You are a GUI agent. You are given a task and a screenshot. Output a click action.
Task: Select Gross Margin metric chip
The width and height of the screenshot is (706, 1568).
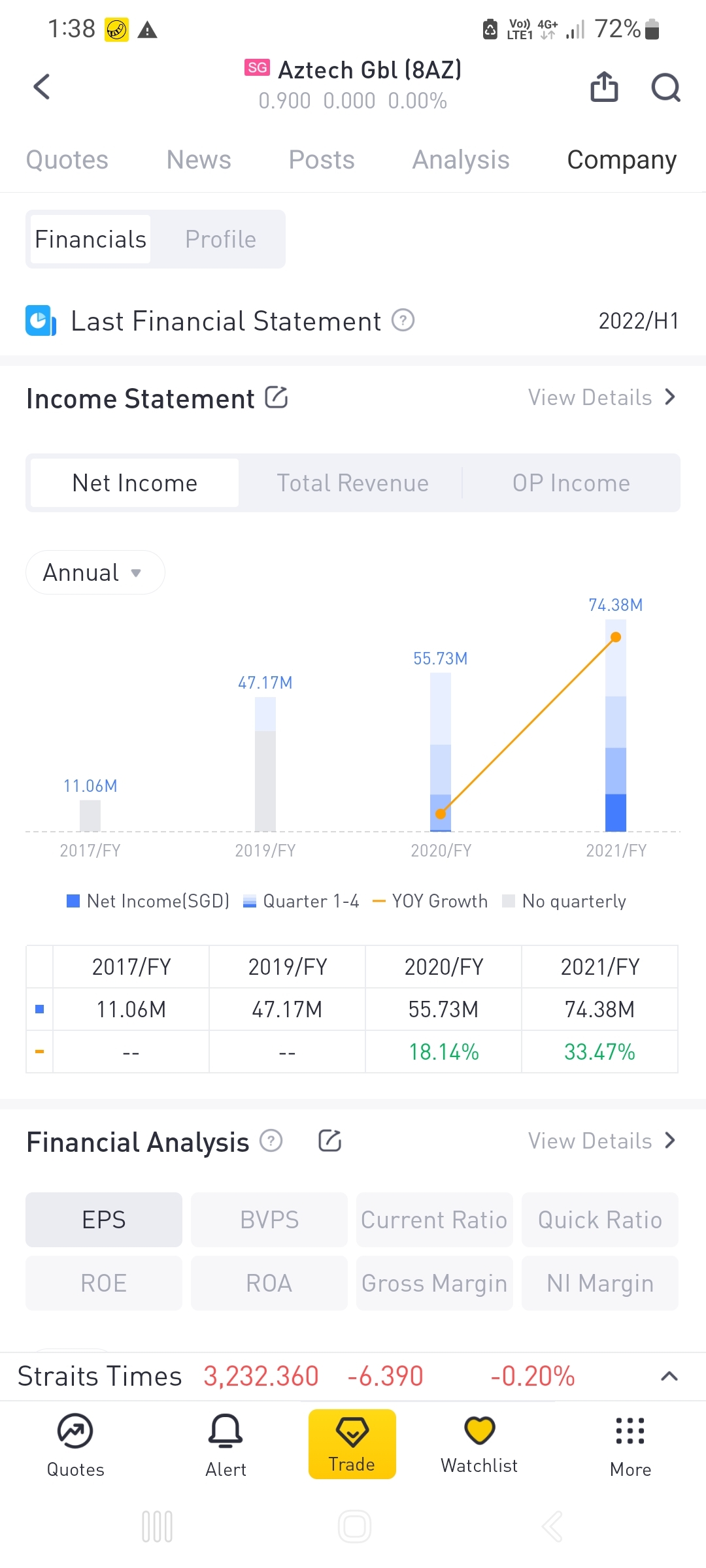click(x=435, y=1283)
